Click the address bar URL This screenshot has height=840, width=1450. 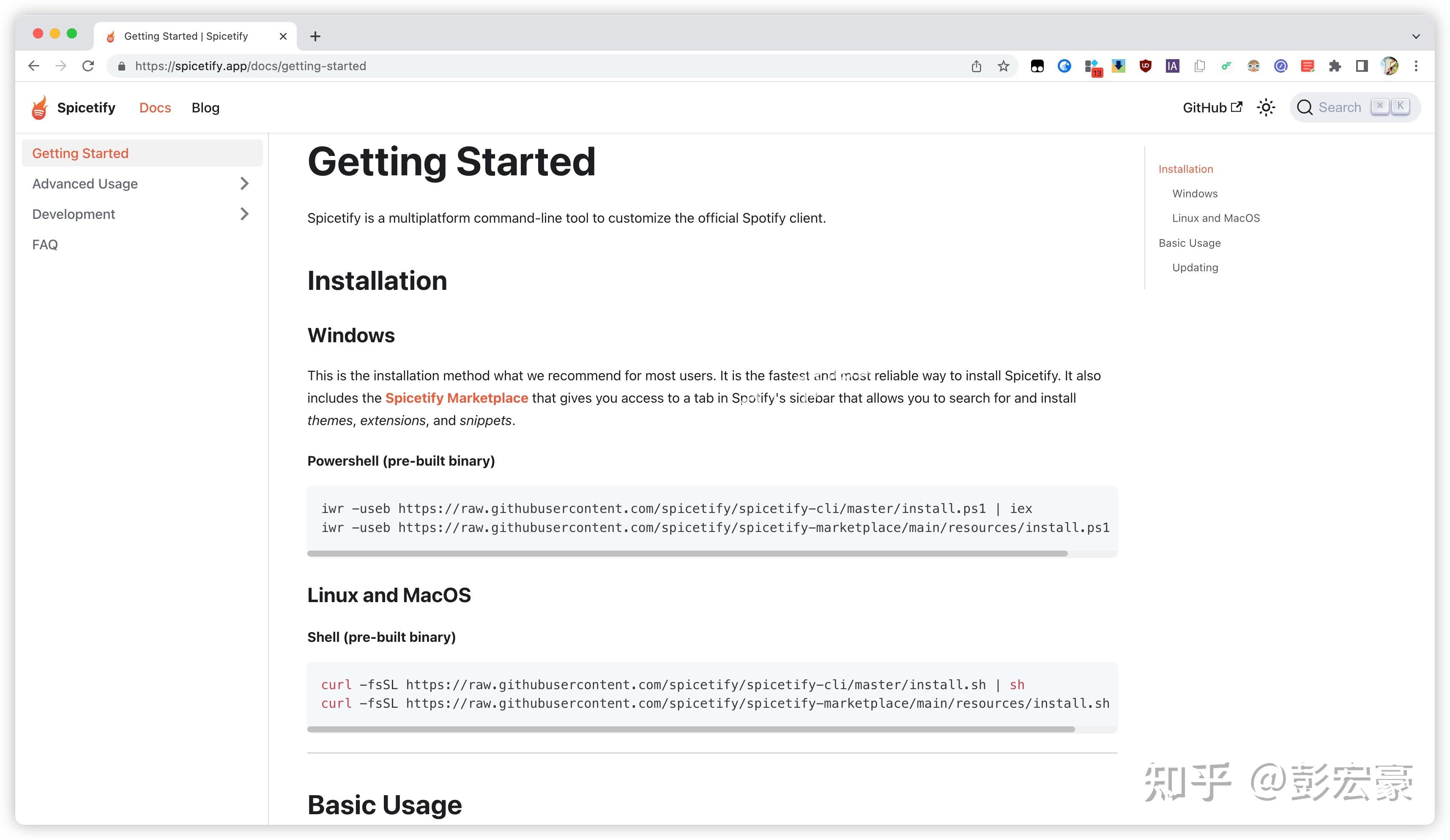point(250,66)
